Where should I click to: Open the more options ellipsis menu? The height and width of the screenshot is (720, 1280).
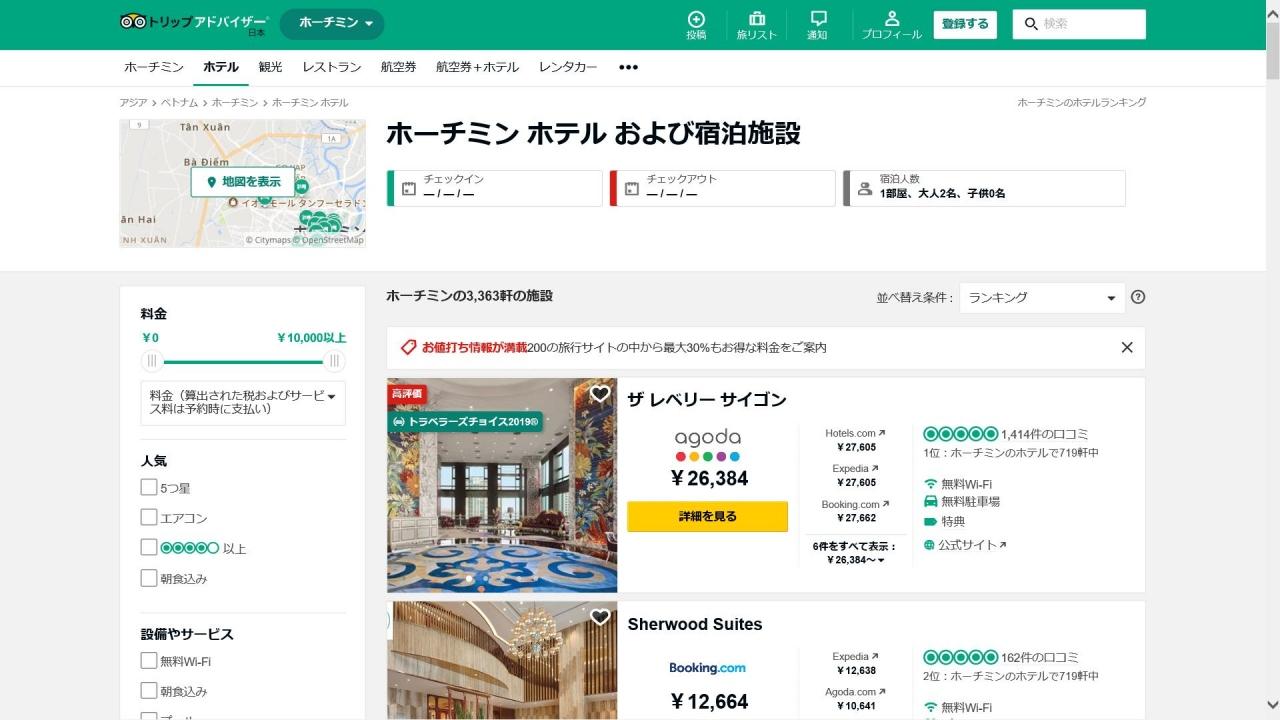point(628,67)
